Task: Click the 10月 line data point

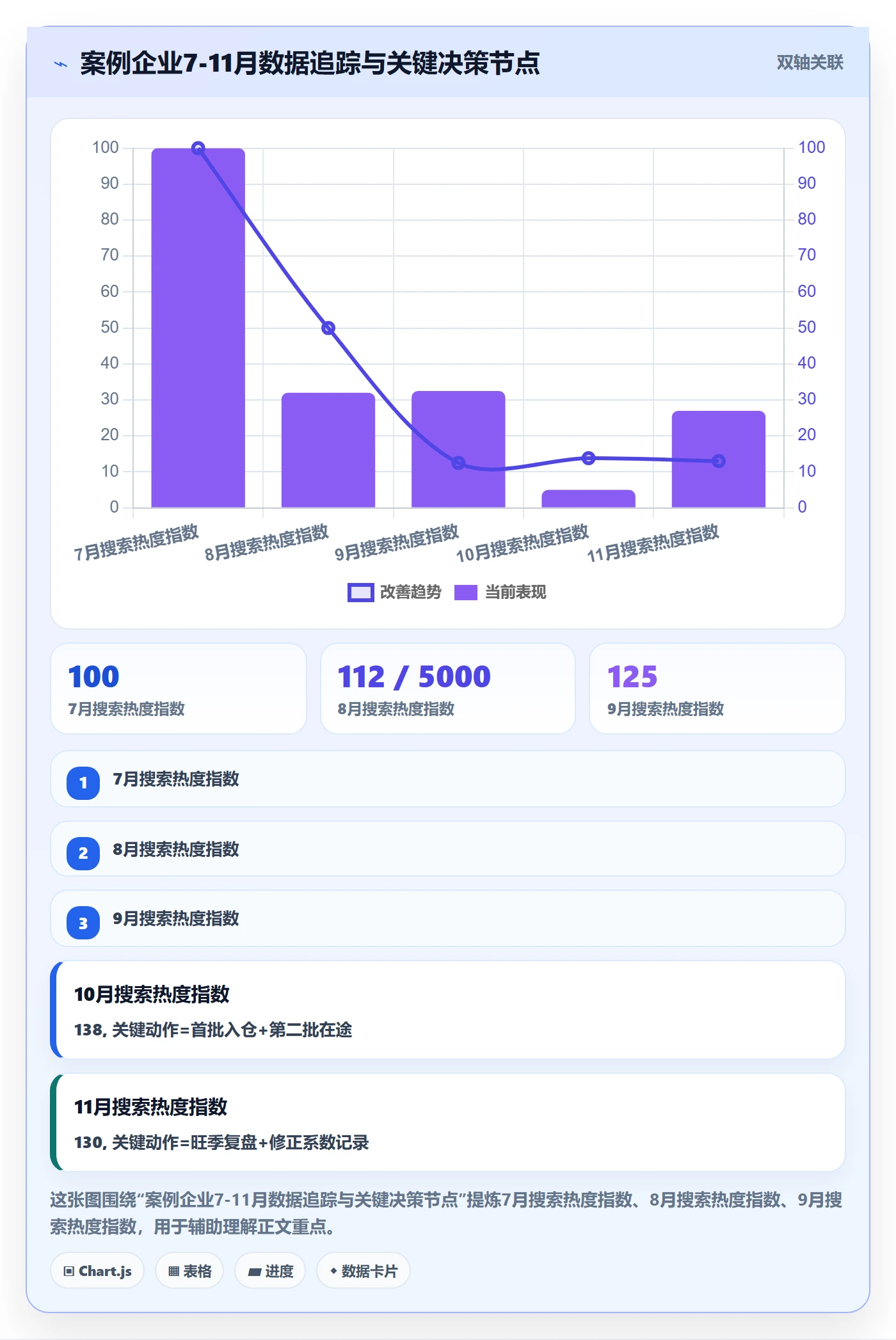Action: tap(589, 458)
